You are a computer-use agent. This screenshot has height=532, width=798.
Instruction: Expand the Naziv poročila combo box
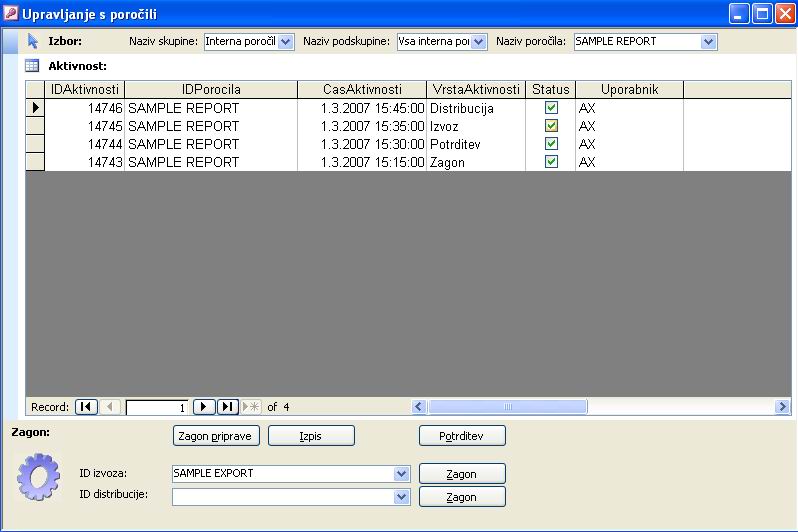(x=709, y=42)
